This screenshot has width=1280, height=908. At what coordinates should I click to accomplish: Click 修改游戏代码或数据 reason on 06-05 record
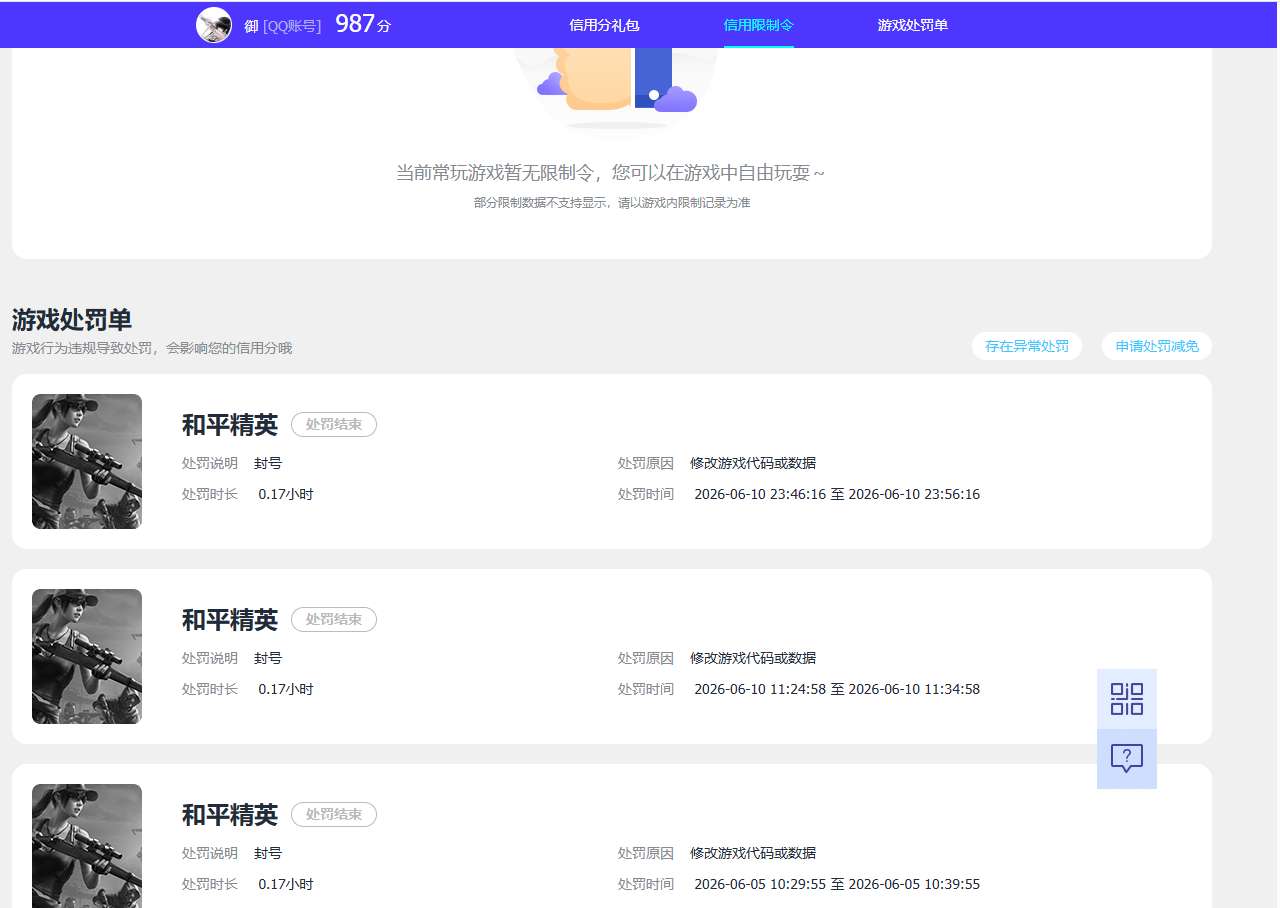coord(753,853)
